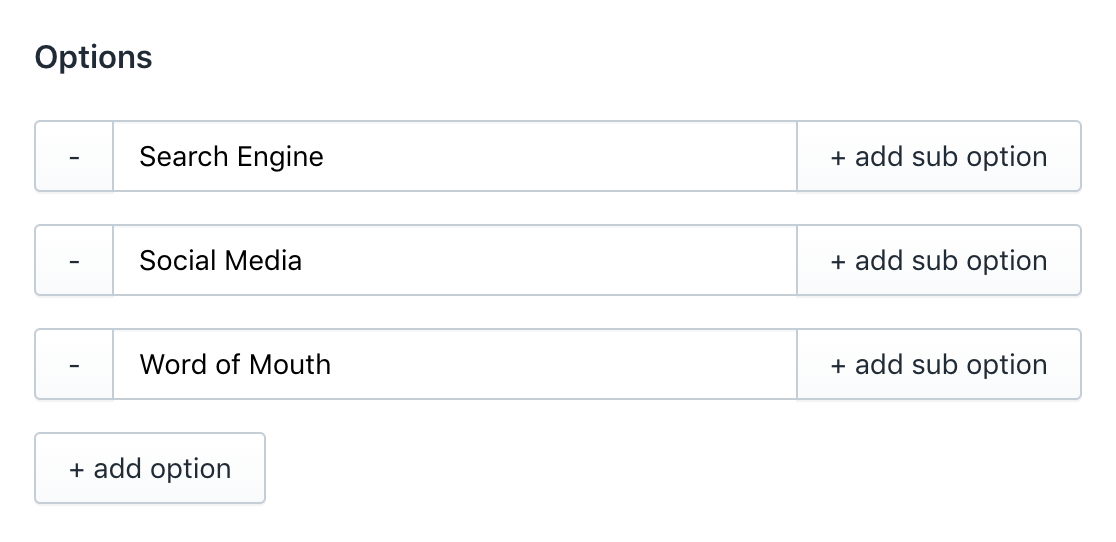
Task: Click empty space in Search Engine field
Action: point(560,157)
